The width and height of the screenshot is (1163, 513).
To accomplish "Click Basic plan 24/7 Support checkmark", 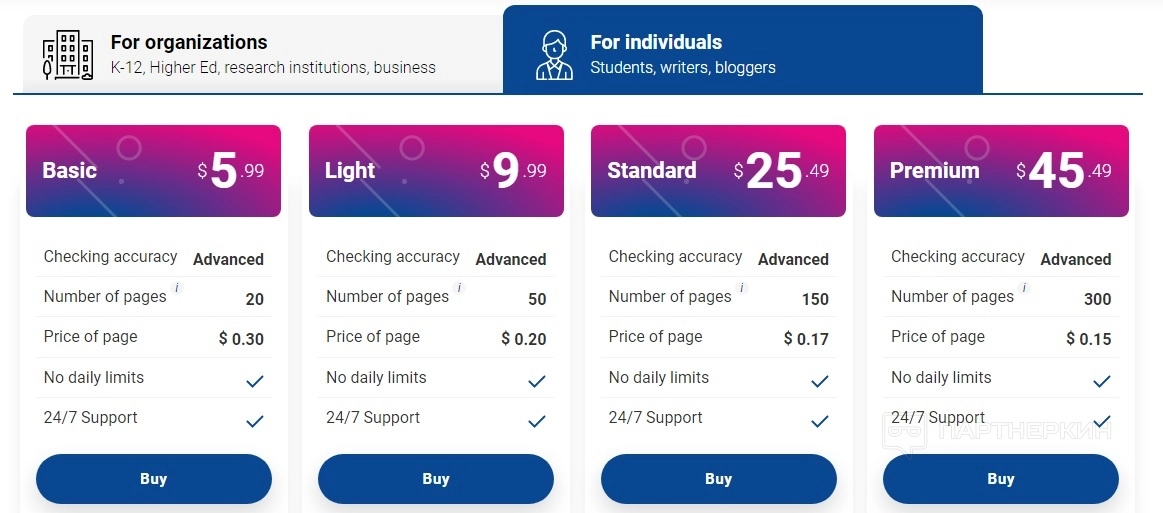I will click(x=255, y=421).
